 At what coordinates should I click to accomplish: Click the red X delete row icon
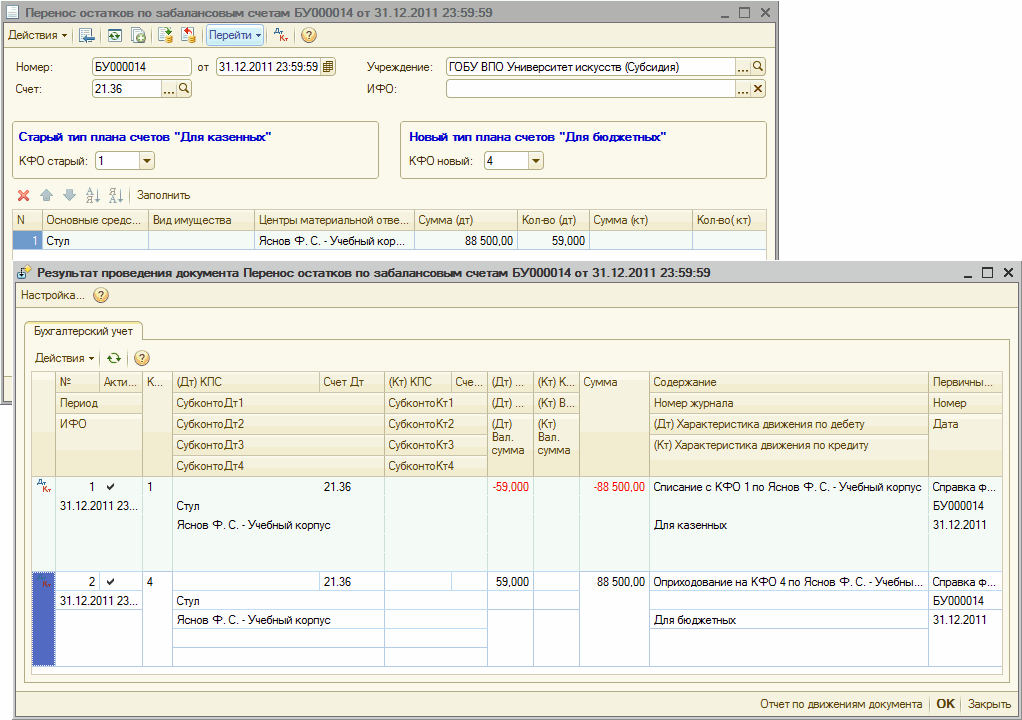pos(24,195)
